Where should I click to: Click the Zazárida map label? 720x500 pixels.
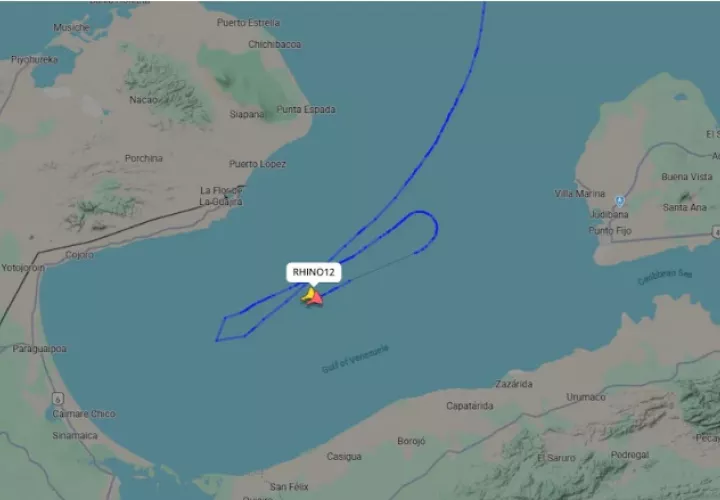[x=514, y=384]
